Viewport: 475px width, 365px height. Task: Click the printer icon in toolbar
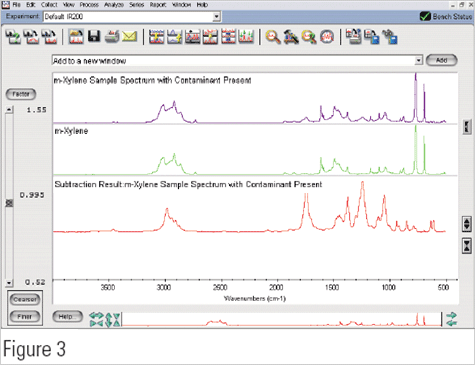click(112, 36)
